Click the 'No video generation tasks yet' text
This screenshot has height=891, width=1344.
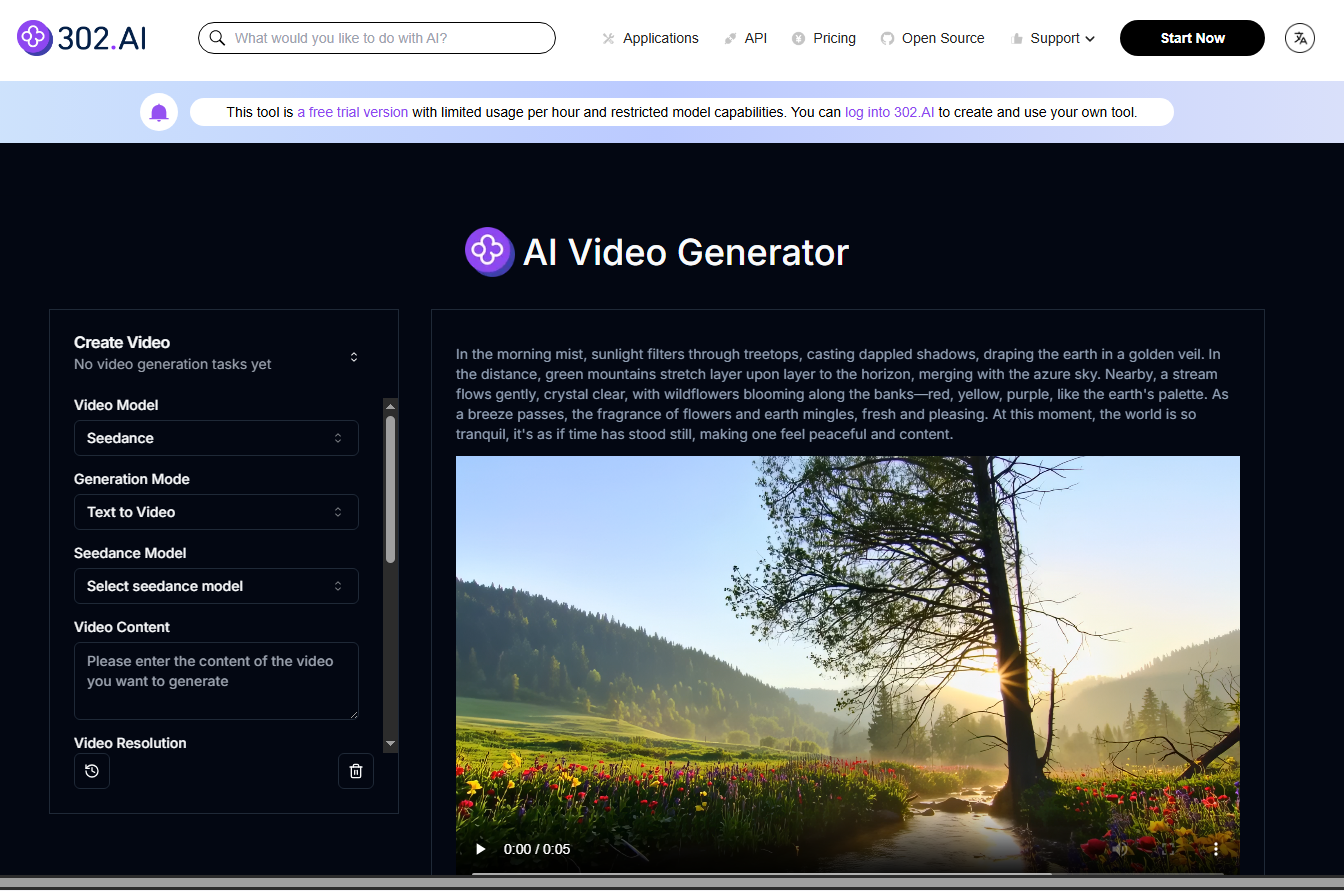pos(173,364)
